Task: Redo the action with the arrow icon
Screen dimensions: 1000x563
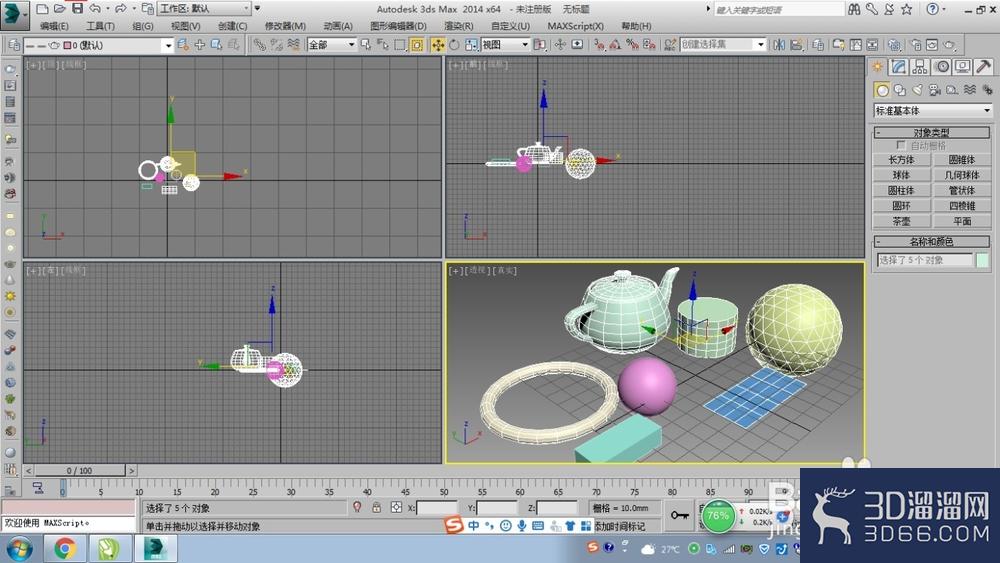Action: click(121, 8)
